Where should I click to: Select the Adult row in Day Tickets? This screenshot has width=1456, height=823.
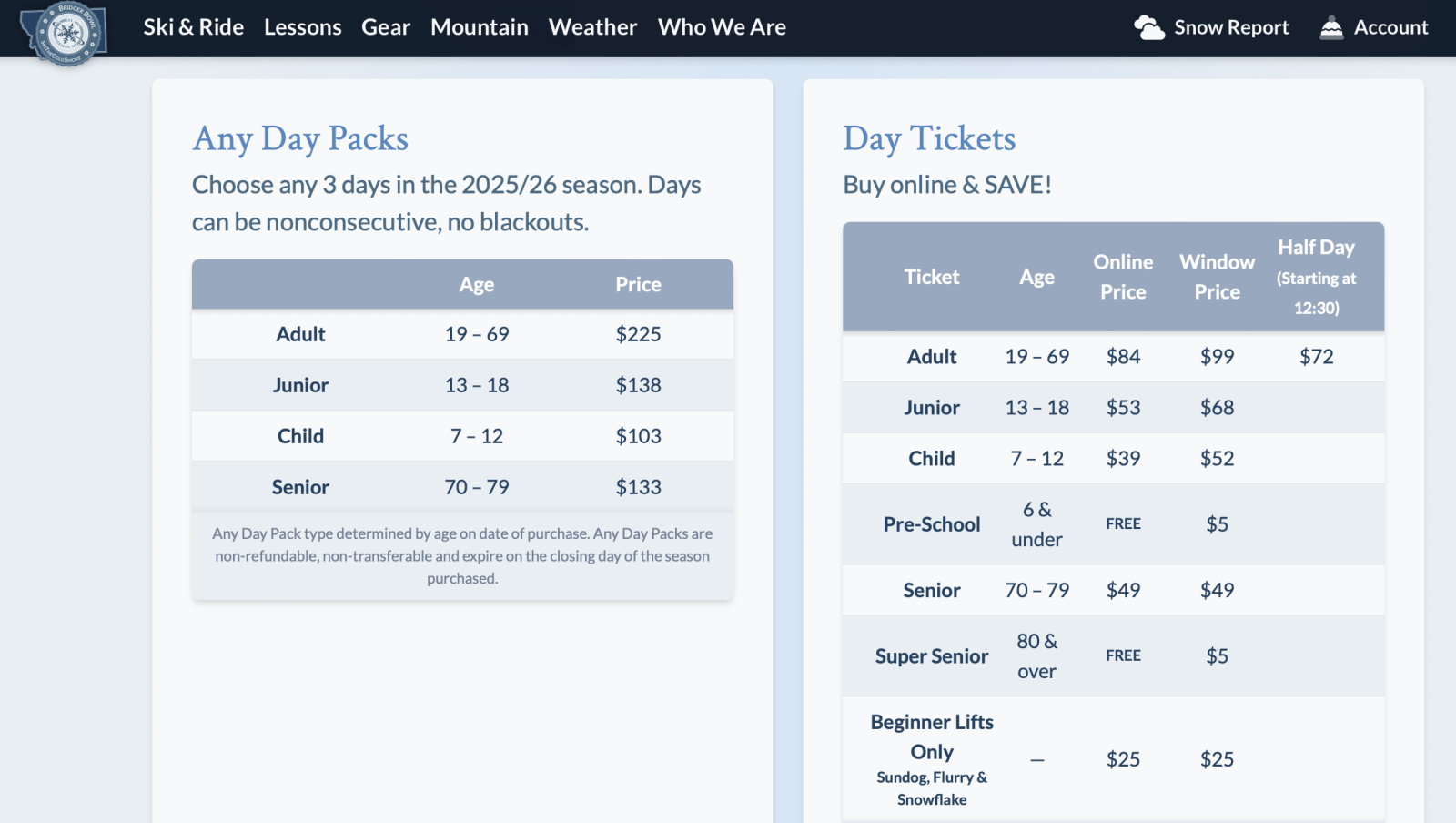click(x=932, y=356)
